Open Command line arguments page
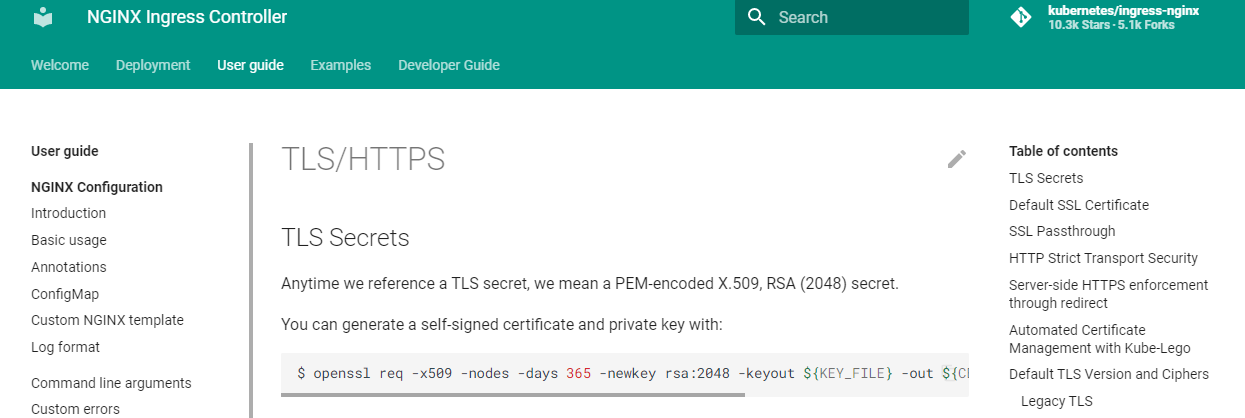 coord(111,383)
